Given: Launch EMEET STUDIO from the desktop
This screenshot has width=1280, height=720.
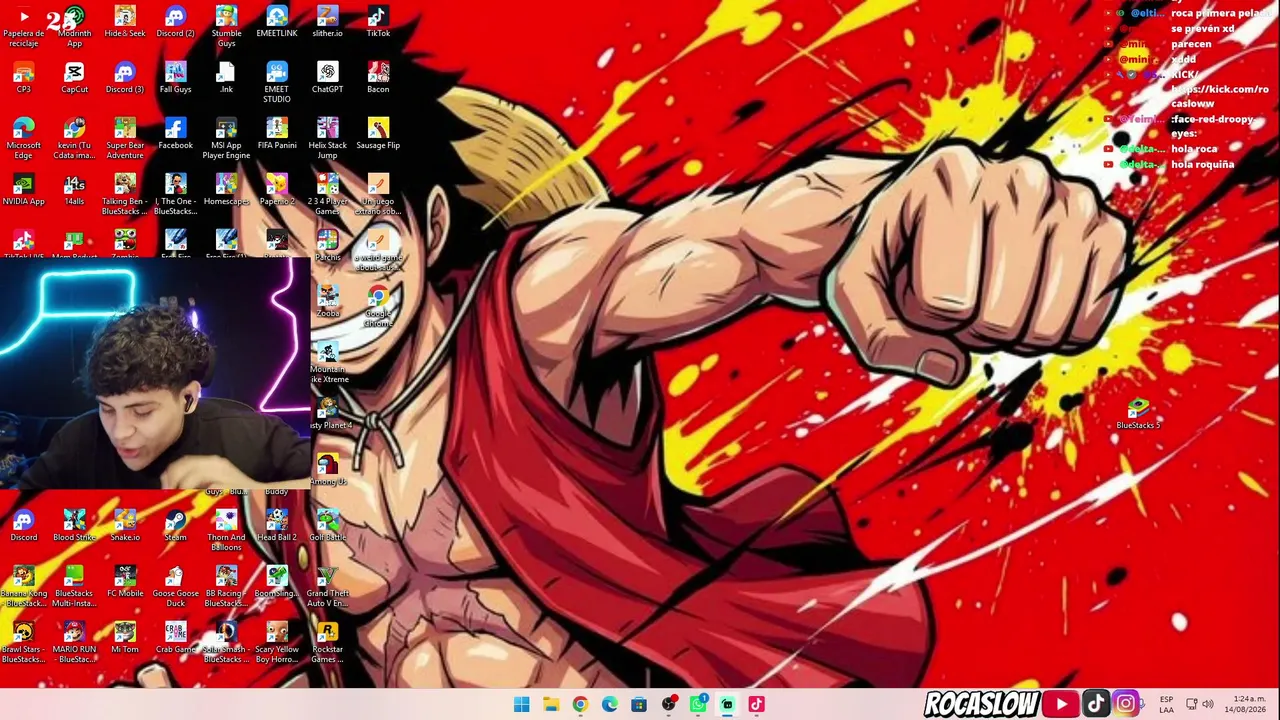Looking at the screenshot, I should click(277, 83).
